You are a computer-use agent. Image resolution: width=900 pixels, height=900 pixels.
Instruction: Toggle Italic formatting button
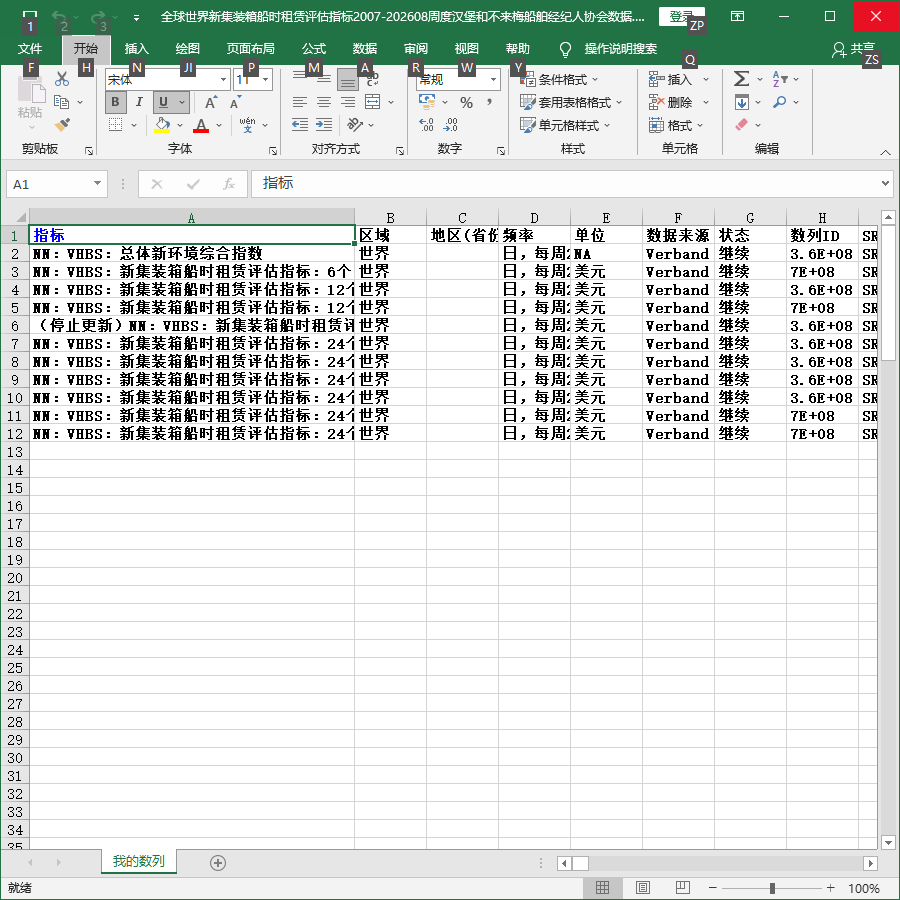click(x=139, y=102)
